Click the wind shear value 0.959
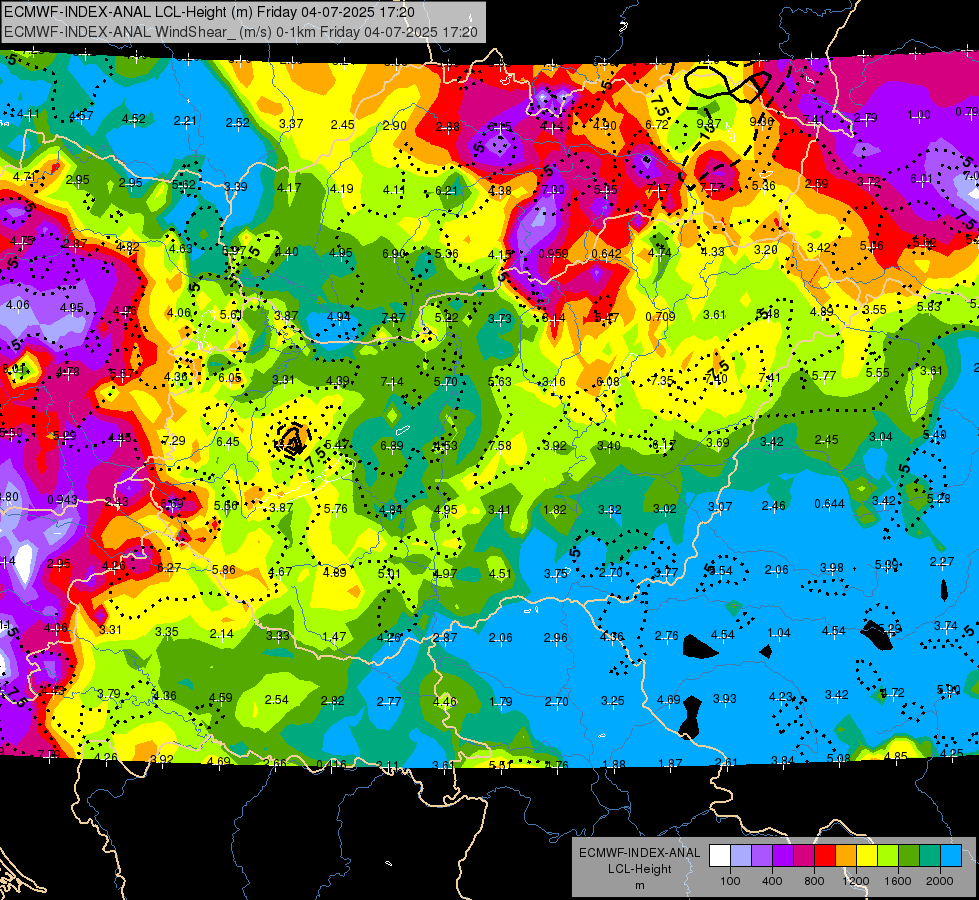Screen dimensions: 979x900 553,254
